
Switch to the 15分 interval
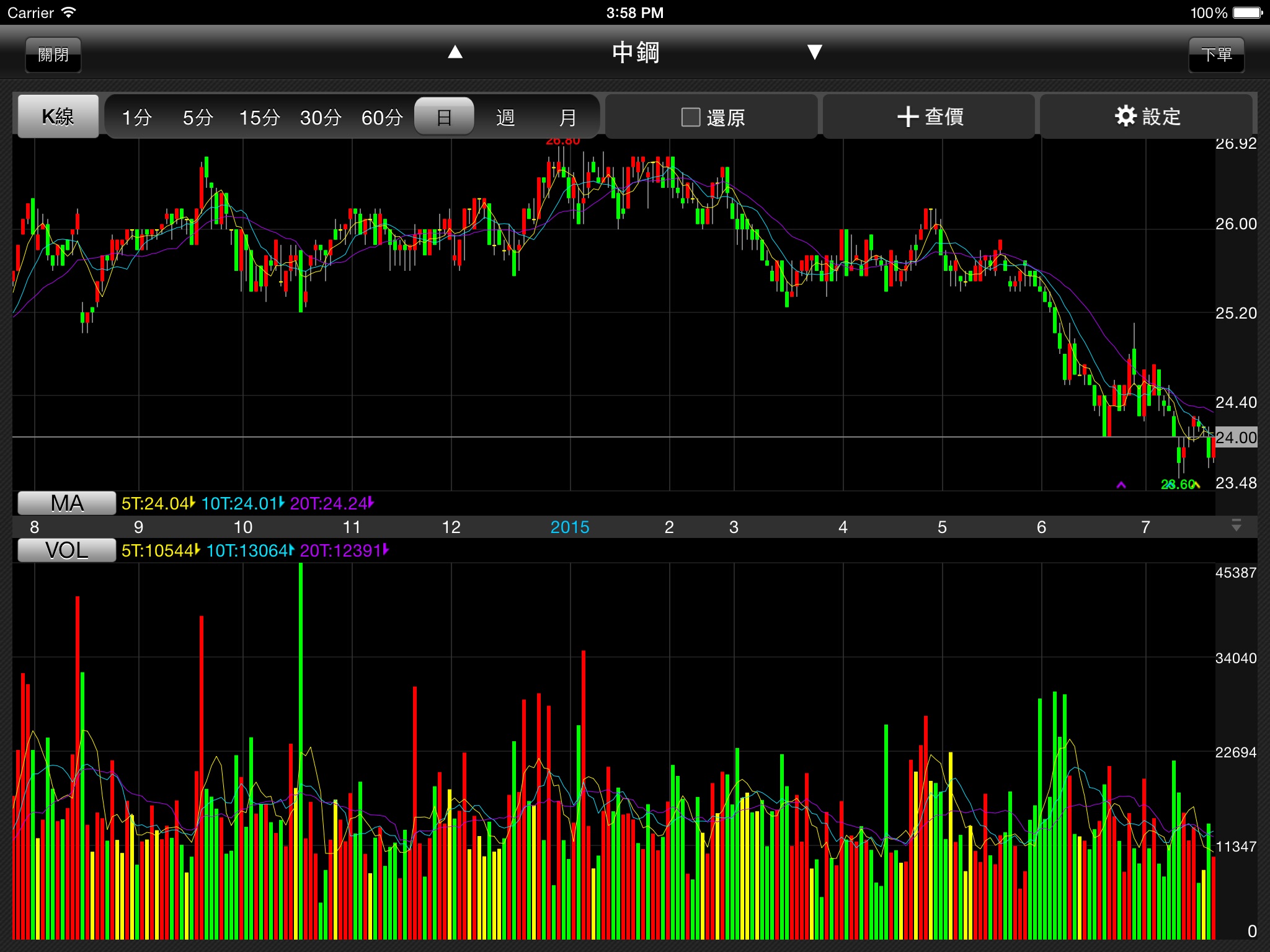click(x=259, y=117)
